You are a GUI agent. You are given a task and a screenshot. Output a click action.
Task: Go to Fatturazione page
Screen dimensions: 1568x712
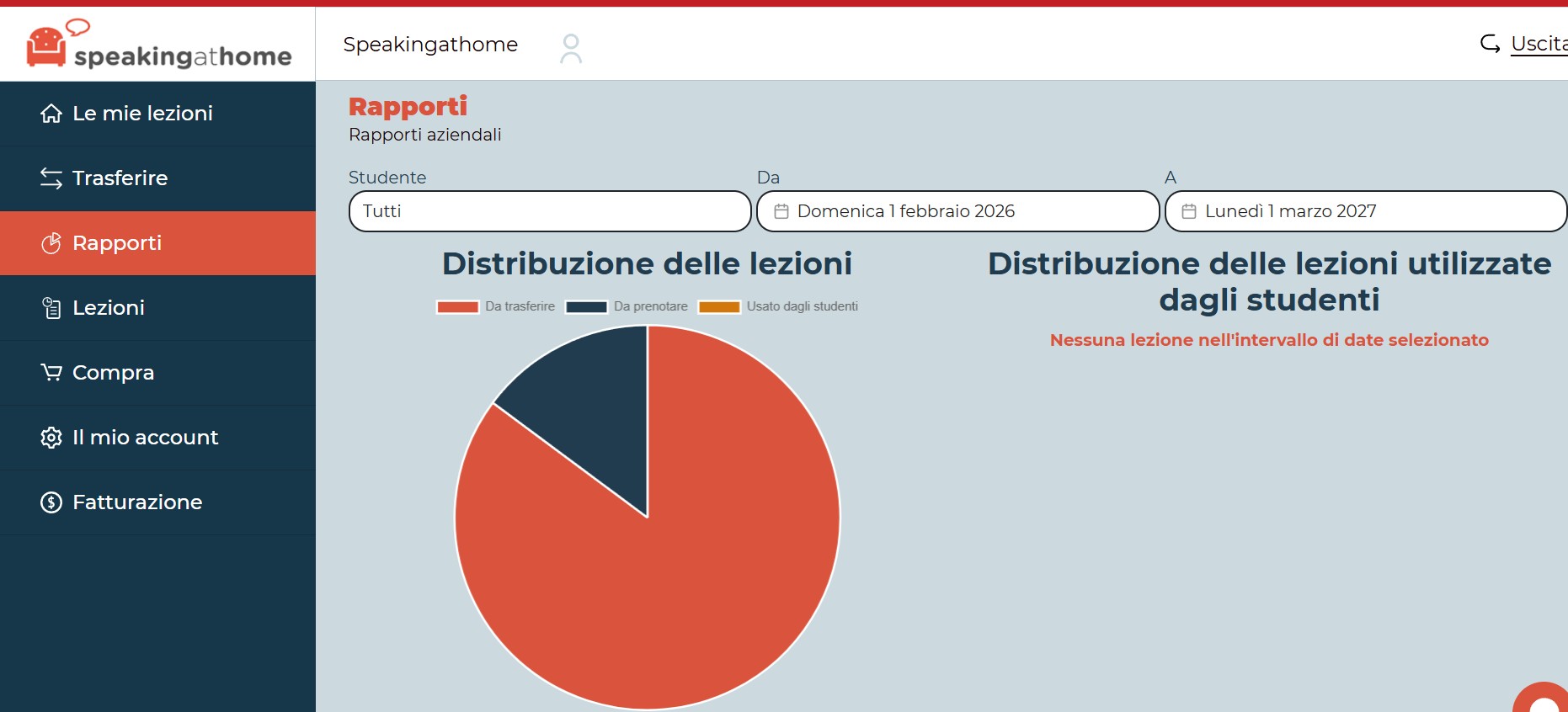point(157,502)
